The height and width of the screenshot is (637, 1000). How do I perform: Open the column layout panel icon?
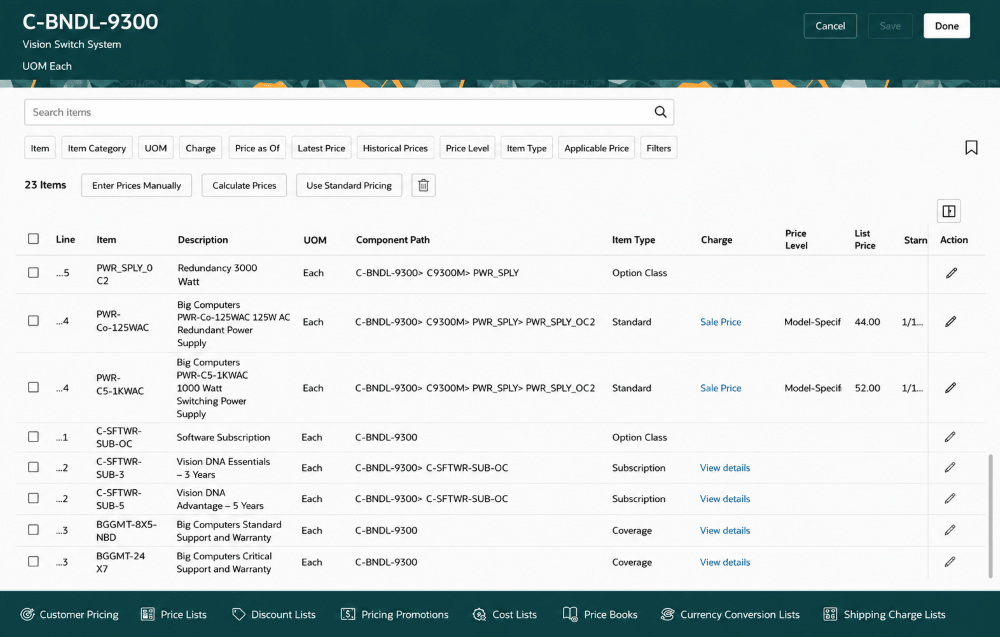pyautogui.click(x=948, y=211)
